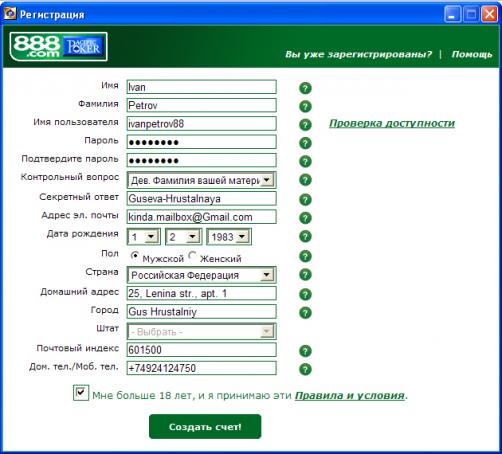Open the Проверка доступности link
The height and width of the screenshot is (454, 502).
[392, 123]
